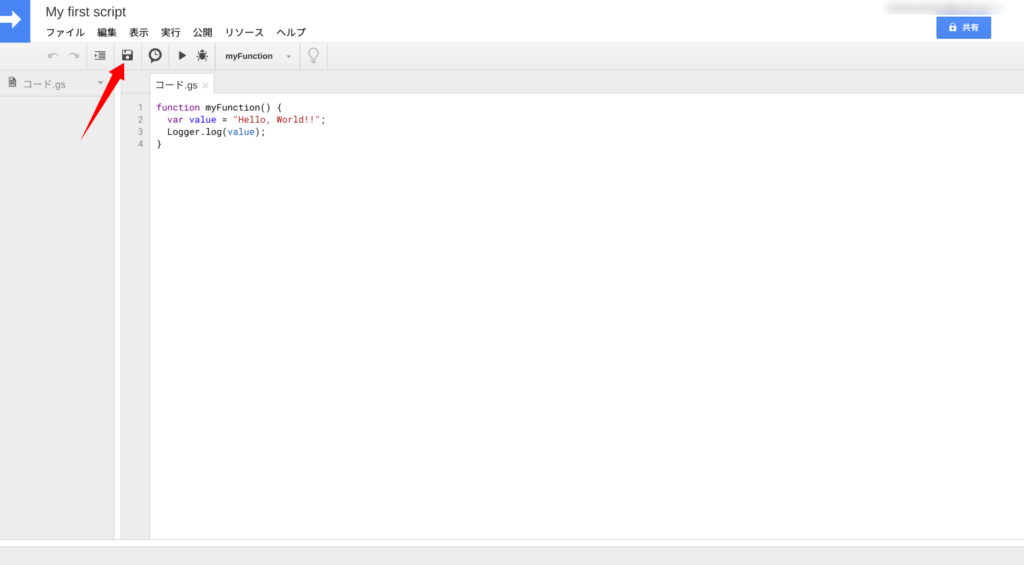Screen dimensions: 1024x565
Task: Click the blue 共有 share button
Action: [963, 27]
